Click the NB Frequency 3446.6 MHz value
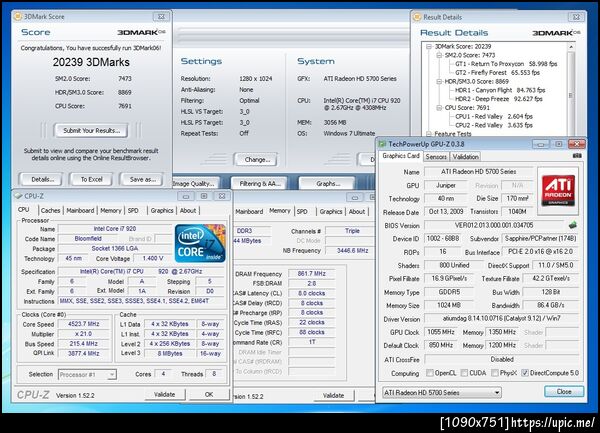Viewport: 600px width, 433px height. (x=352, y=251)
